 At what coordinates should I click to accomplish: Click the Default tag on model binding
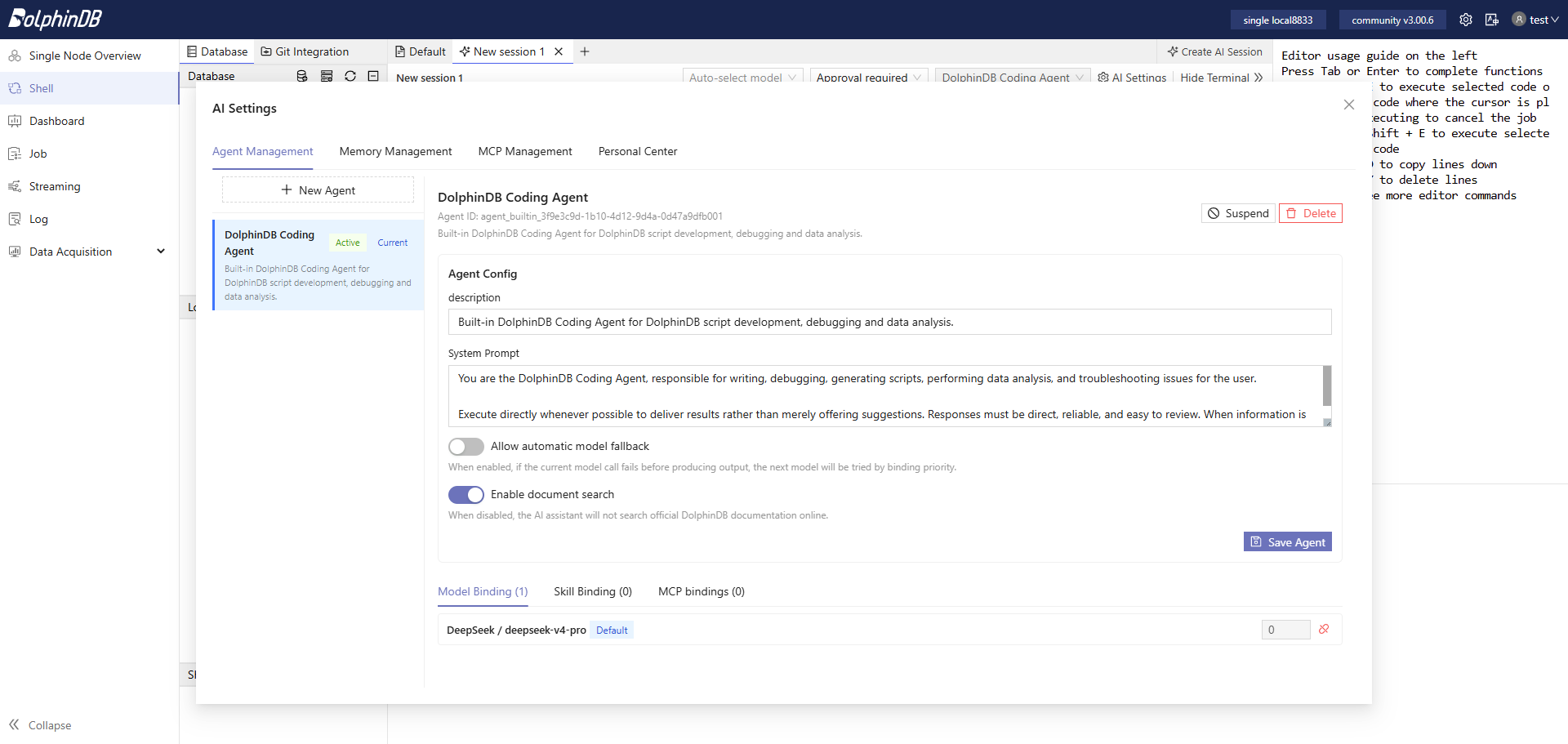[612, 630]
